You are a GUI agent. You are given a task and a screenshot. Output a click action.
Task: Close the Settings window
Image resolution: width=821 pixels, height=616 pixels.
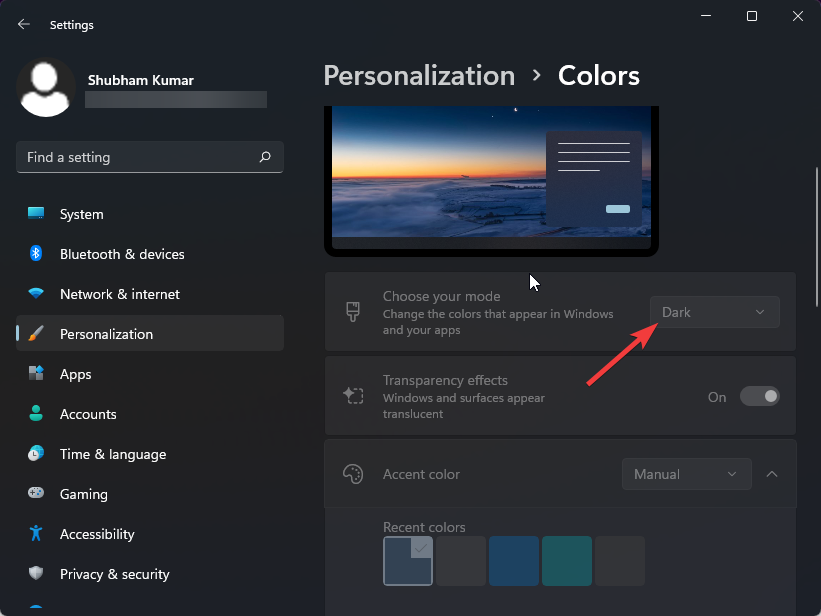pos(797,16)
